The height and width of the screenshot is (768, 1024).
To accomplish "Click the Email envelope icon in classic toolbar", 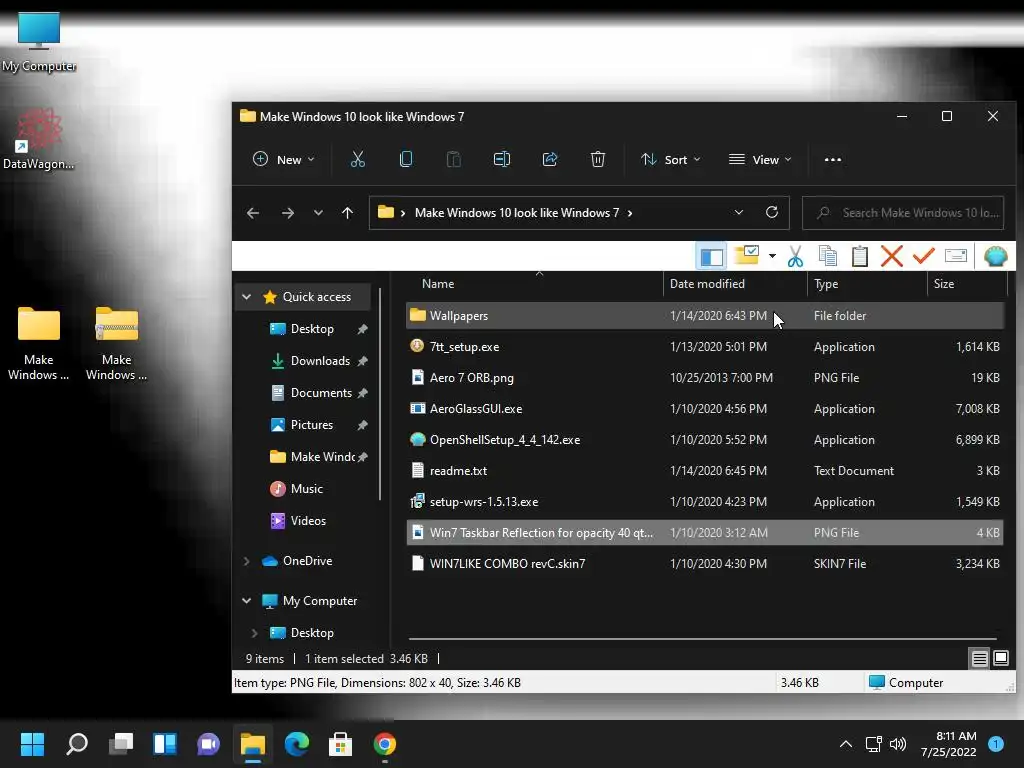I will tap(955, 255).
